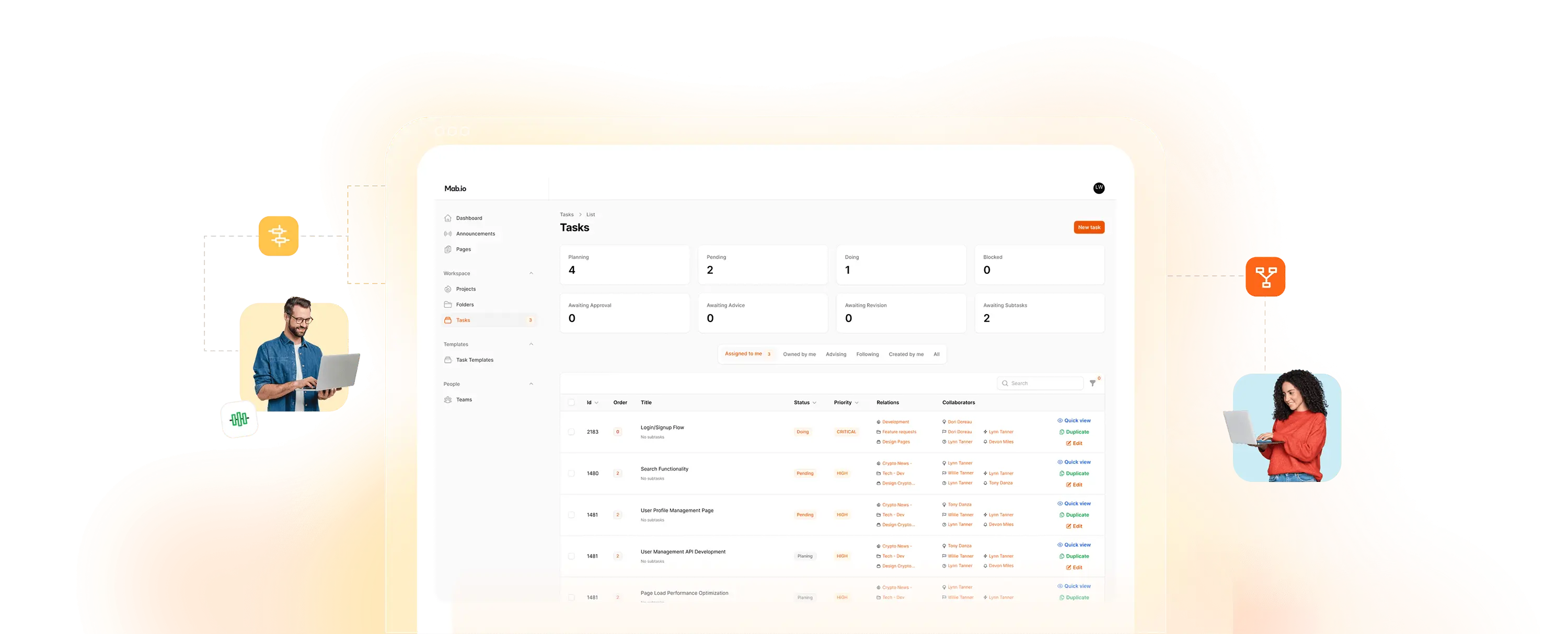This screenshot has height=634, width=1568.
Task: Open Projects from sidebar icon
Action: 448,289
